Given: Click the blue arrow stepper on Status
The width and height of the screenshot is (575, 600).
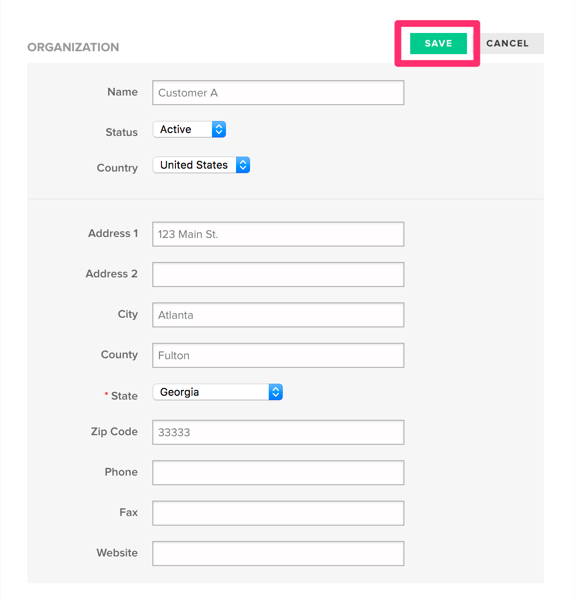Looking at the screenshot, I should click(219, 129).
